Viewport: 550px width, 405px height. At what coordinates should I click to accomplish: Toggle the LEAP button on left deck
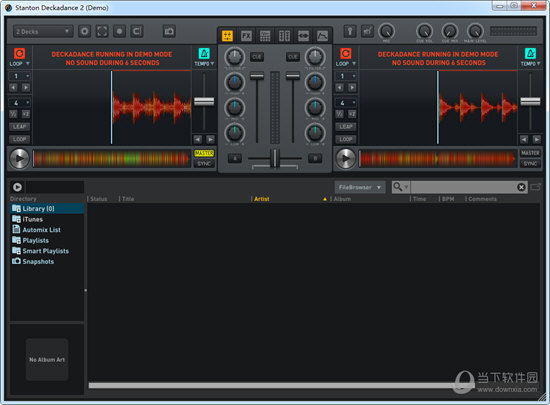click(20, 127)
